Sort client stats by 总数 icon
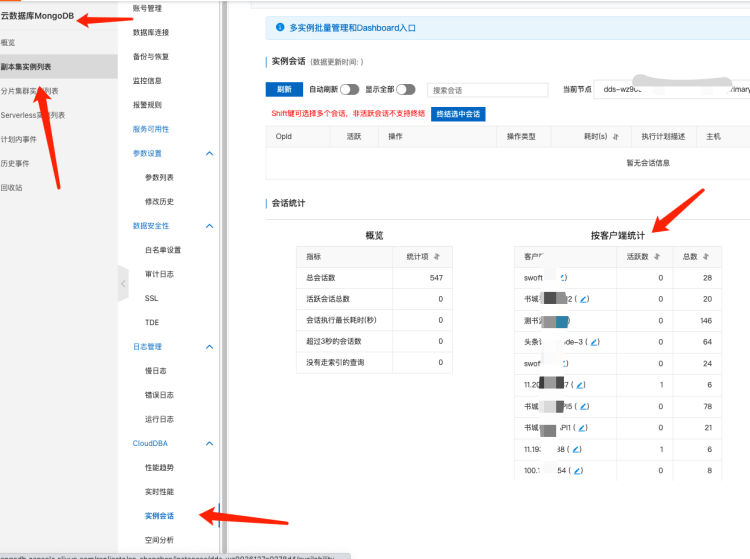This screenshot has width=750, height=559. coord(705,256)
